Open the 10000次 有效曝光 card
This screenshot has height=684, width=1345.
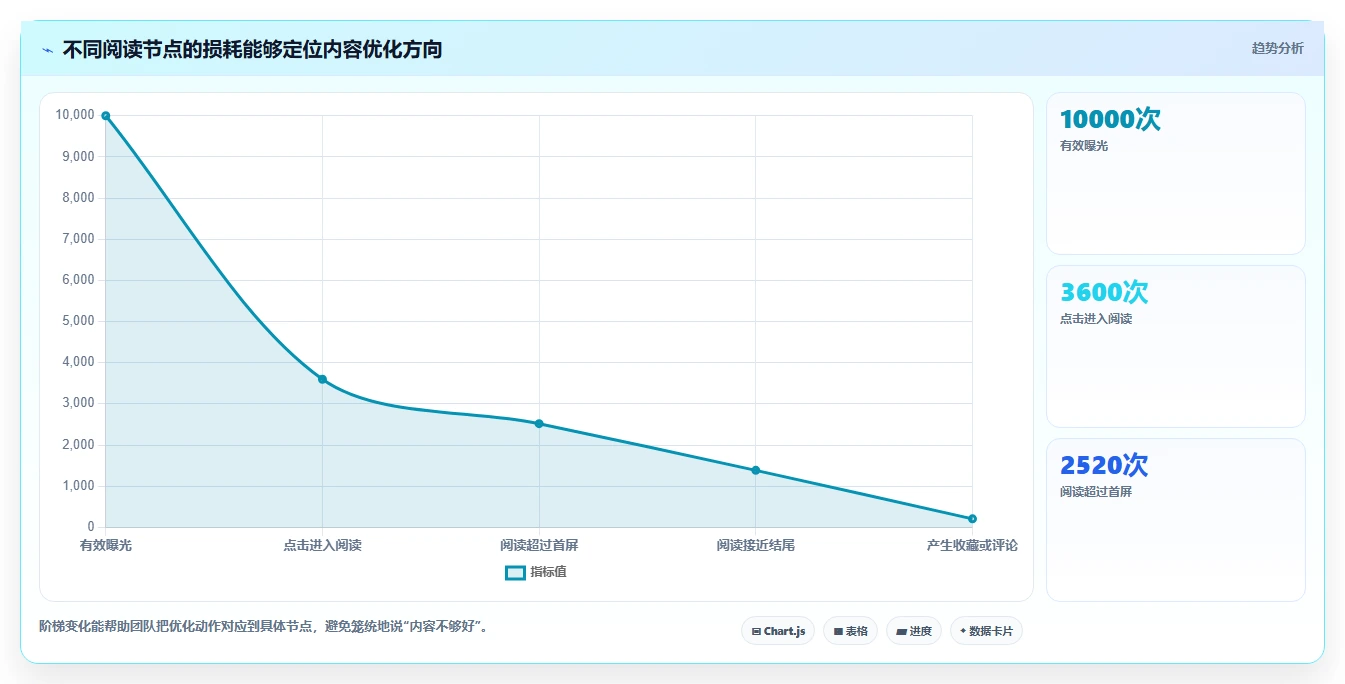[x=1176, y=174]
